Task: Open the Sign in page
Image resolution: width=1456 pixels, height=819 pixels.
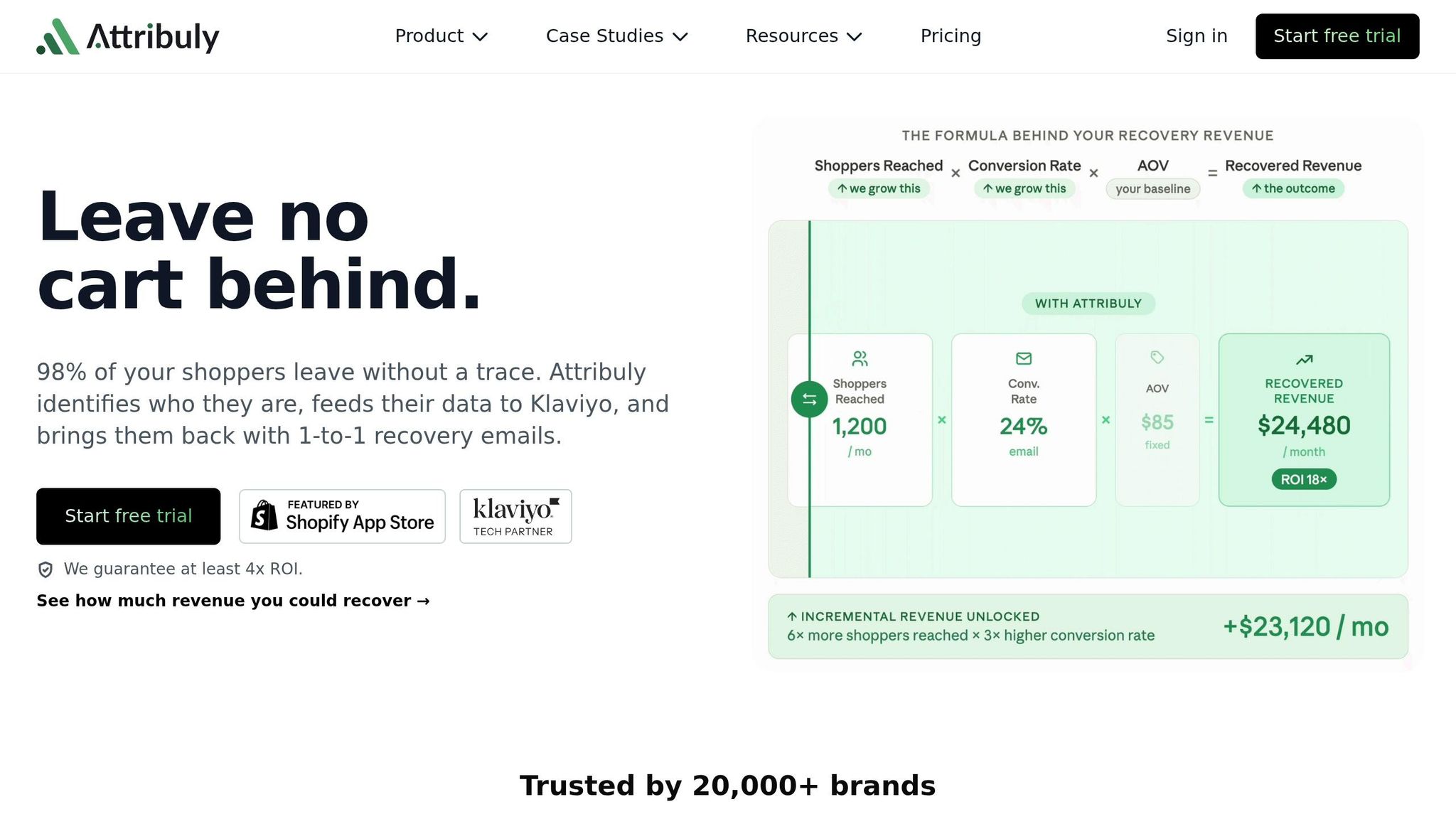Action: pyautogui.click(x=1197, y=36)
